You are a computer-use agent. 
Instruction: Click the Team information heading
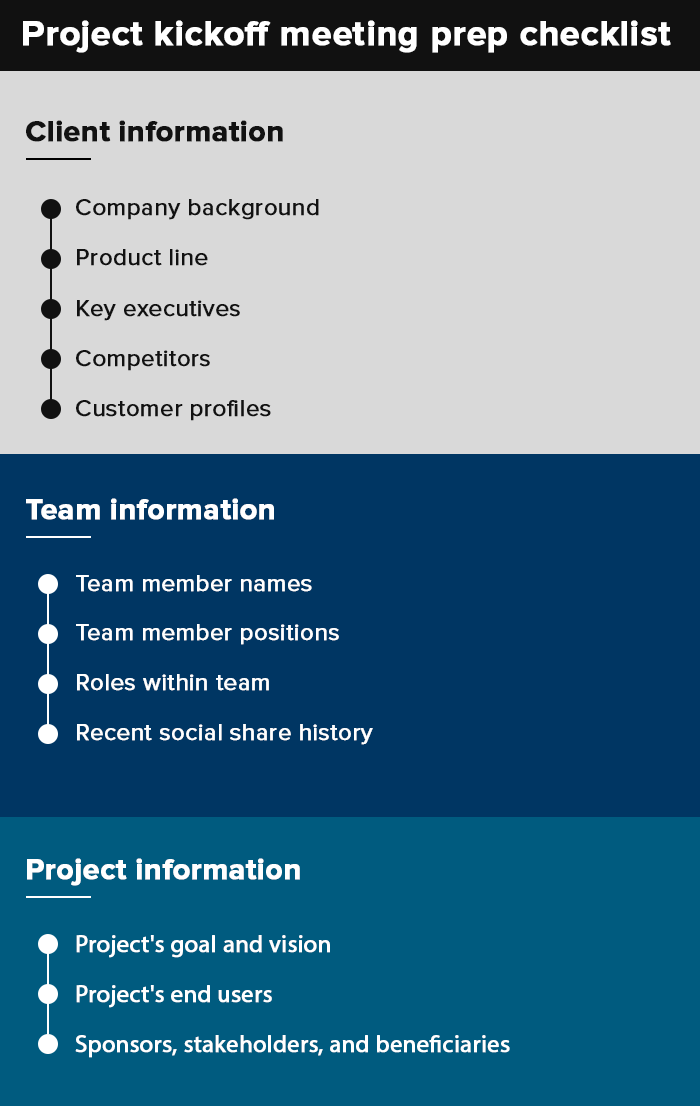150,510
